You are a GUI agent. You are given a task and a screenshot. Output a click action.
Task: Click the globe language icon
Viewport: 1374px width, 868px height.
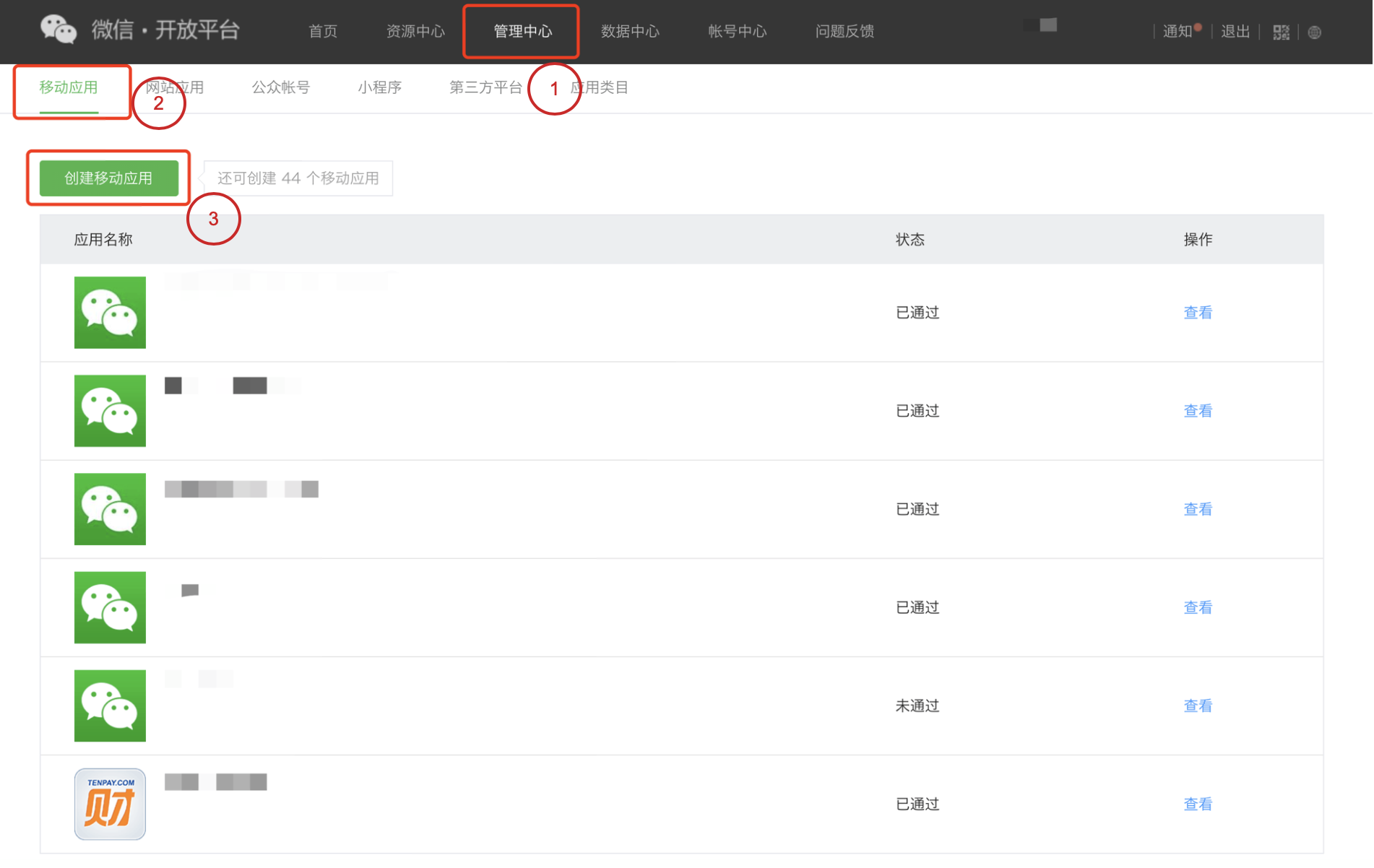(x=1315, y=32)
